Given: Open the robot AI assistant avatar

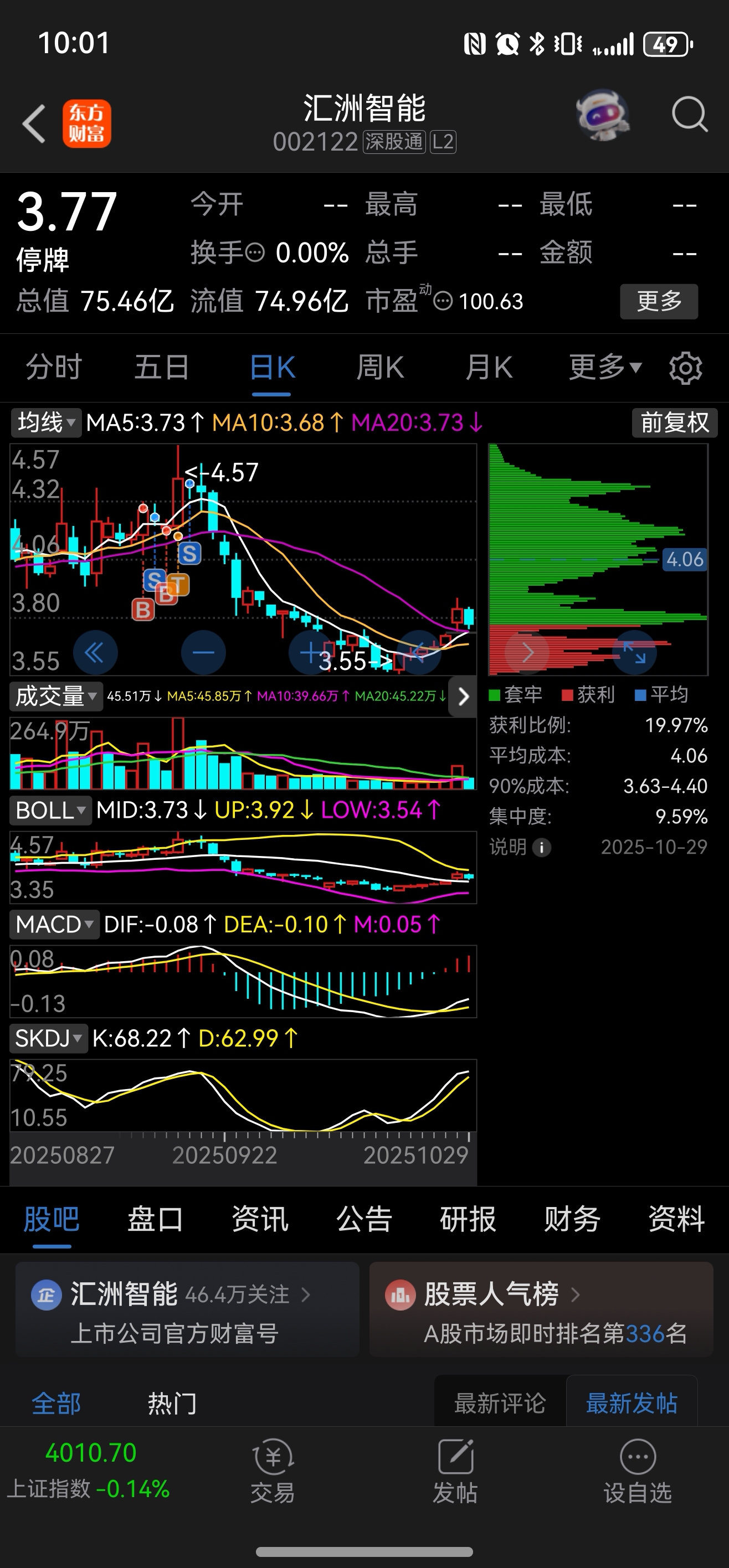Looking at the screenshot, I should click(x=603, y=115).
